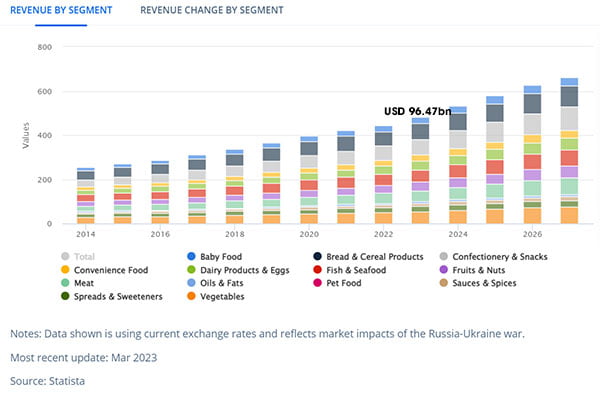Hide the Fish & Seafood series
This screenshot has height=393, width=600.
[349, 270]
